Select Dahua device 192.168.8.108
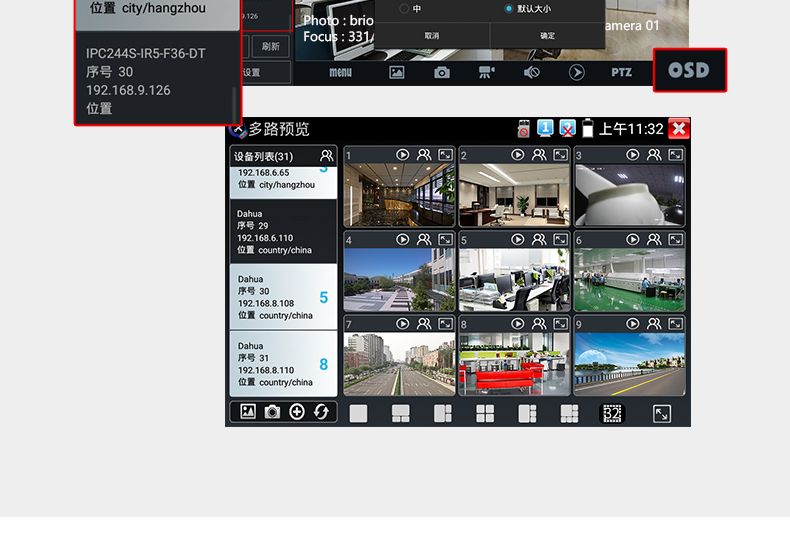The height and width of the screenshot is (553, 790). [283, 297]
